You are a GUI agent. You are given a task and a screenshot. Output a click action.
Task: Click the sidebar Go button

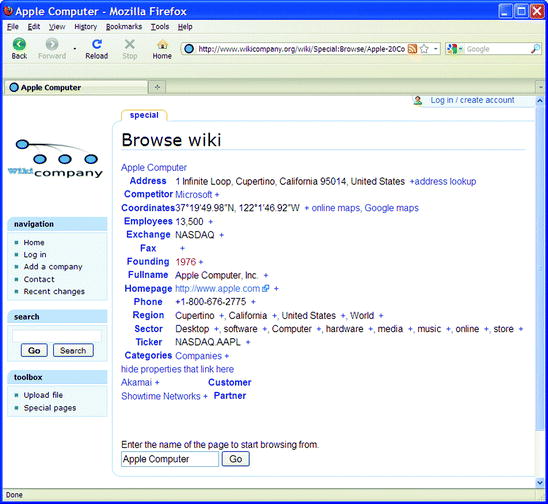click(x=34, y=350)
